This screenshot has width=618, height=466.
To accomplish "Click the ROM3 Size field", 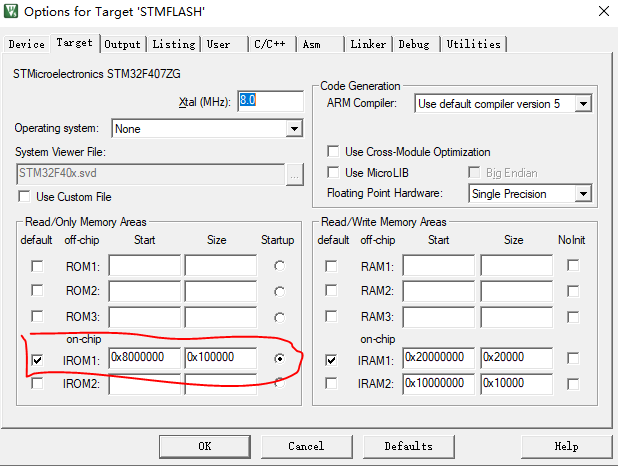I will click(221, 317).
